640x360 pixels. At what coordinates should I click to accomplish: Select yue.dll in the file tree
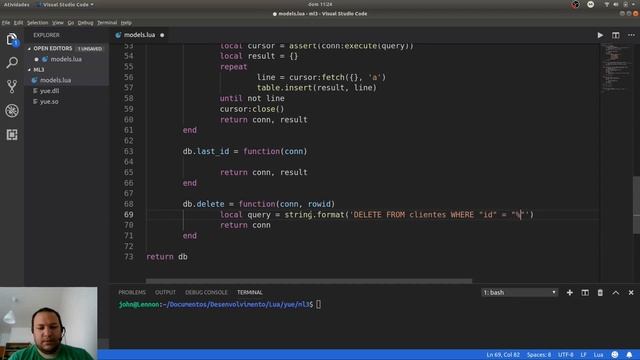point(49,91)
